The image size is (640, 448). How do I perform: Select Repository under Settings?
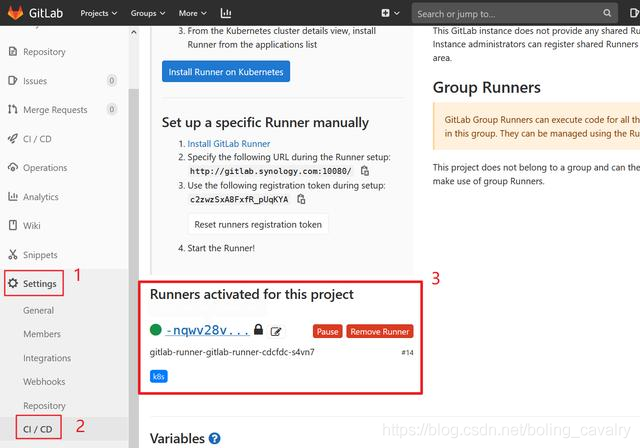point(44,406)
